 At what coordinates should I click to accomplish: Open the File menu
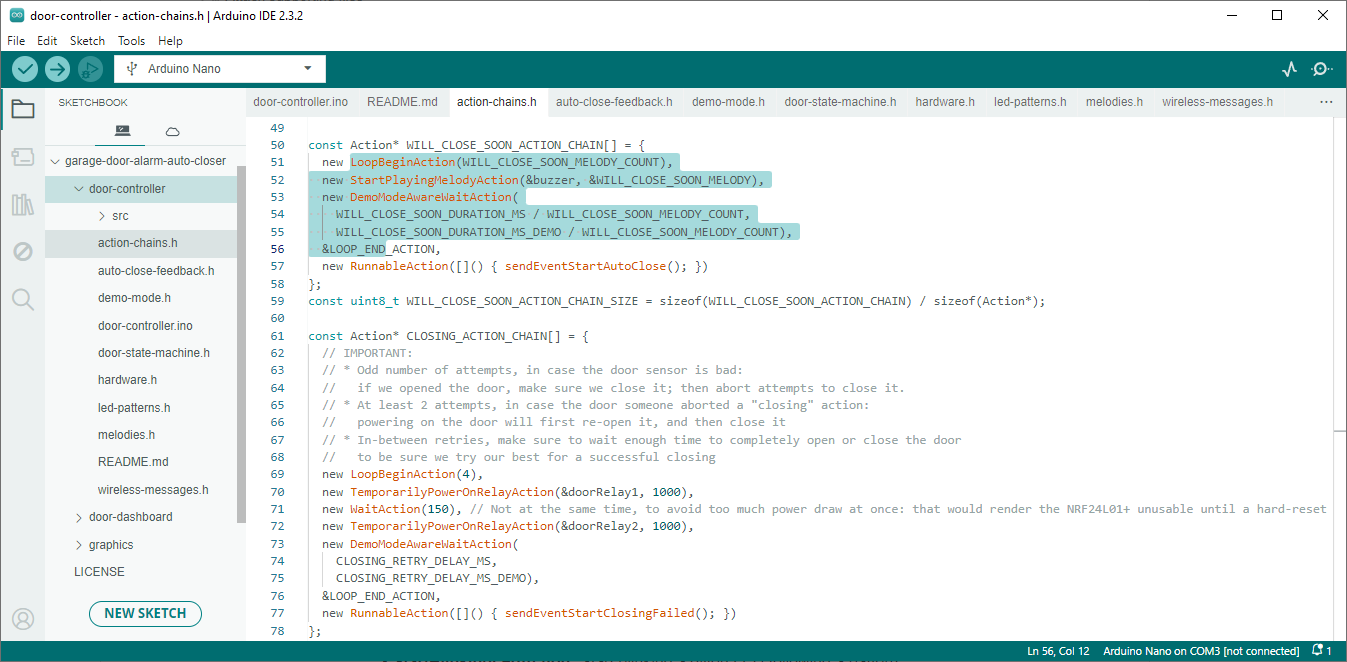point(16,41)
